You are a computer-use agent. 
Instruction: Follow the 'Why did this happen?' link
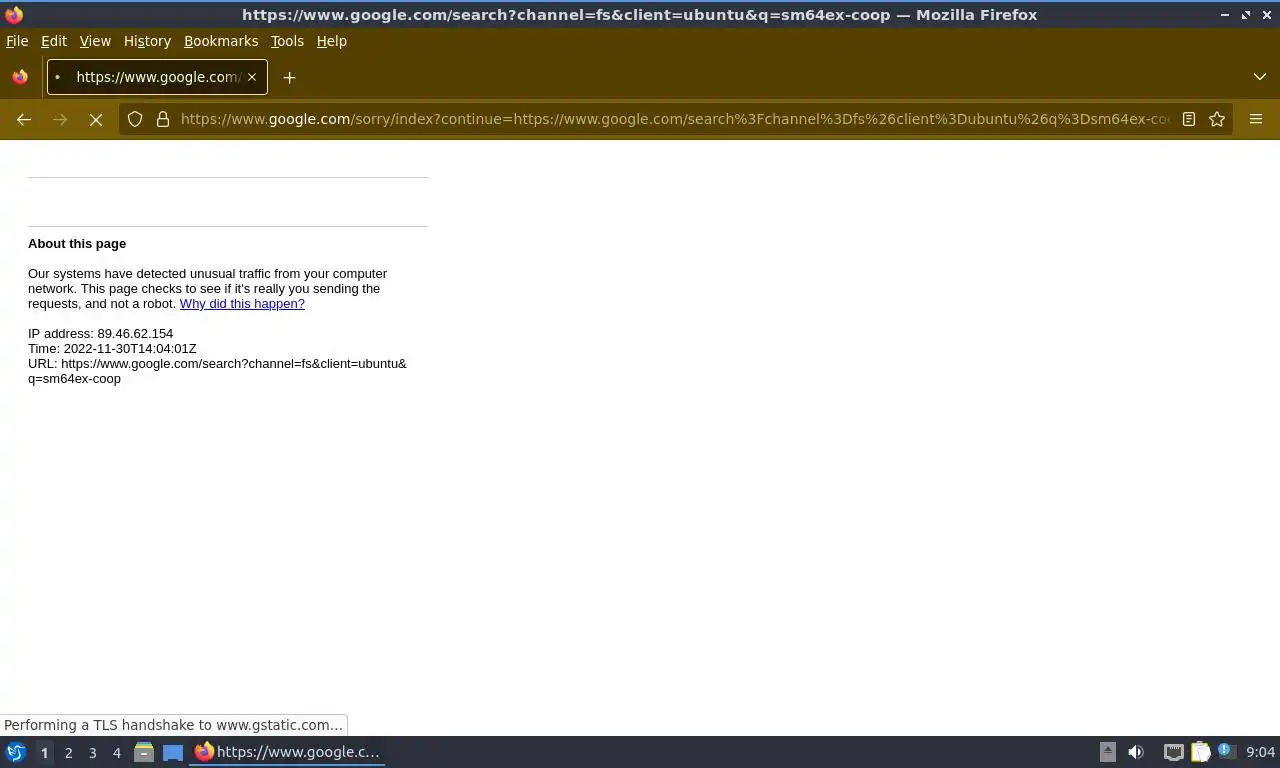pos(242,304)
